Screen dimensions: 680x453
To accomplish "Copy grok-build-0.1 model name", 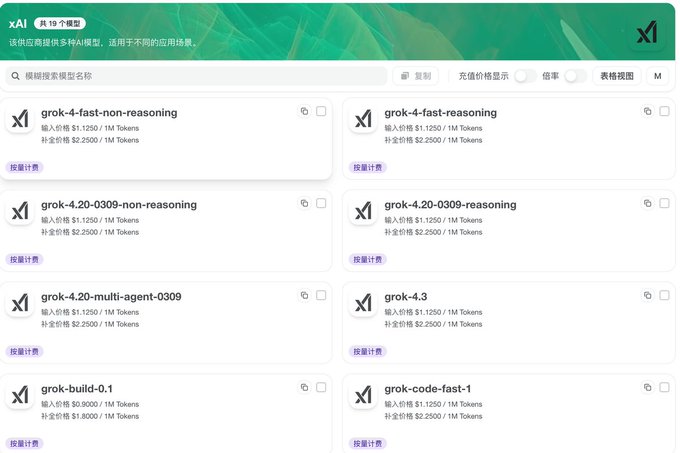I will pos(304,387).
